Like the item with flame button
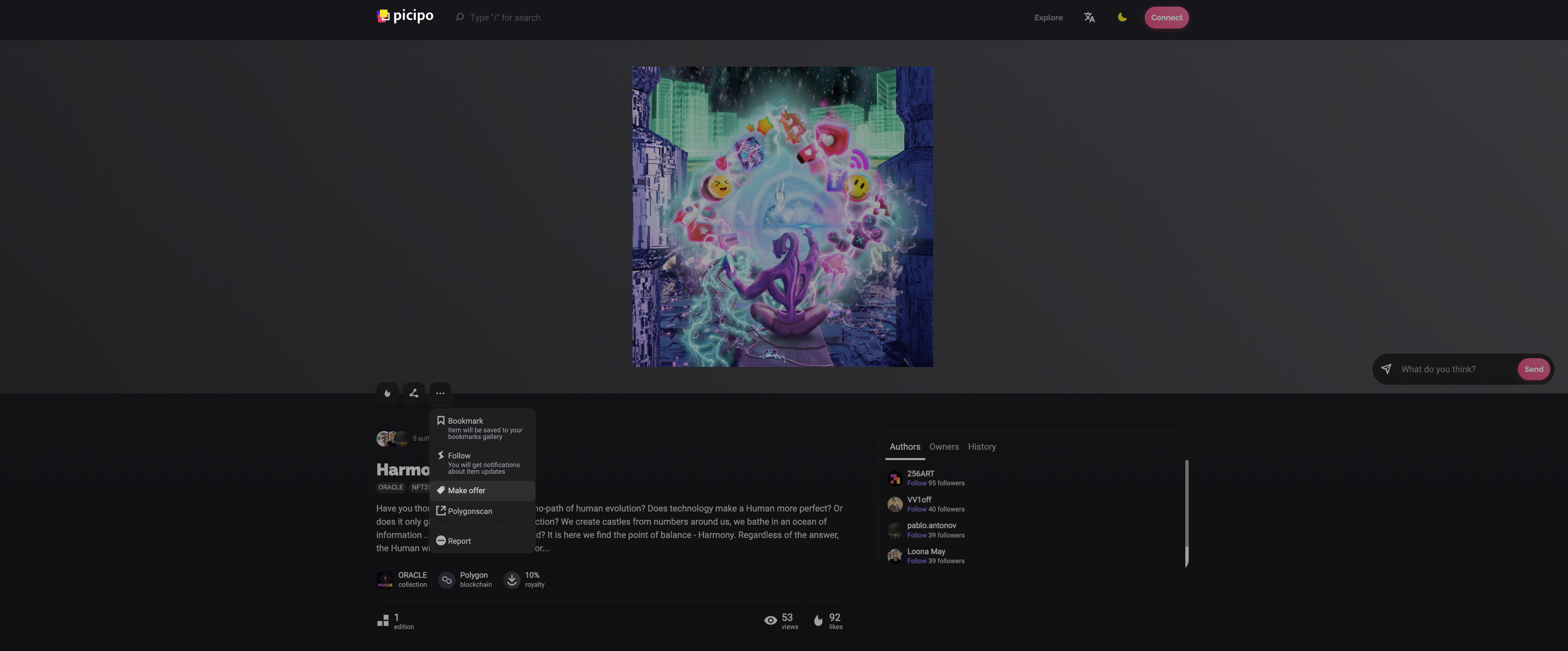The image size is (1568, 651). [x=387, y=393]
